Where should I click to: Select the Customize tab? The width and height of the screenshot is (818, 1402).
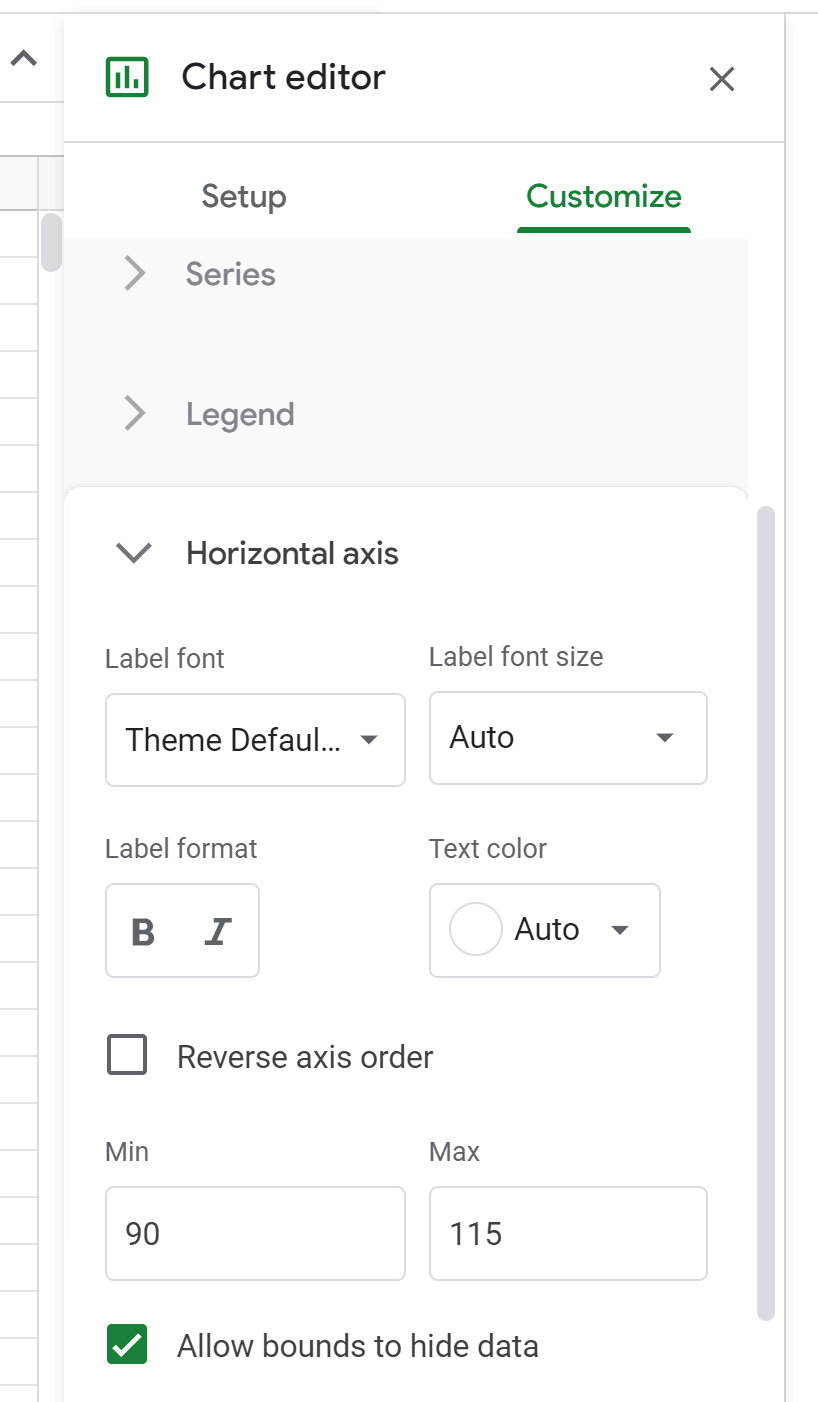(x=603, y=196)
